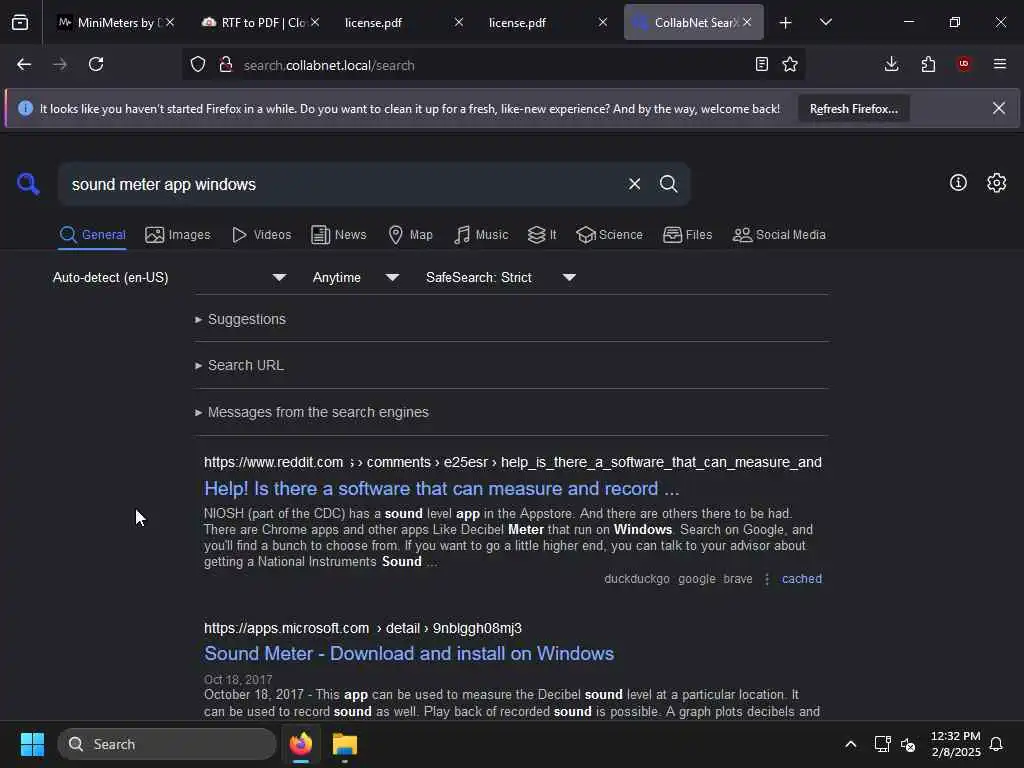Open clock and date 12:32 PM

[955, 744]
